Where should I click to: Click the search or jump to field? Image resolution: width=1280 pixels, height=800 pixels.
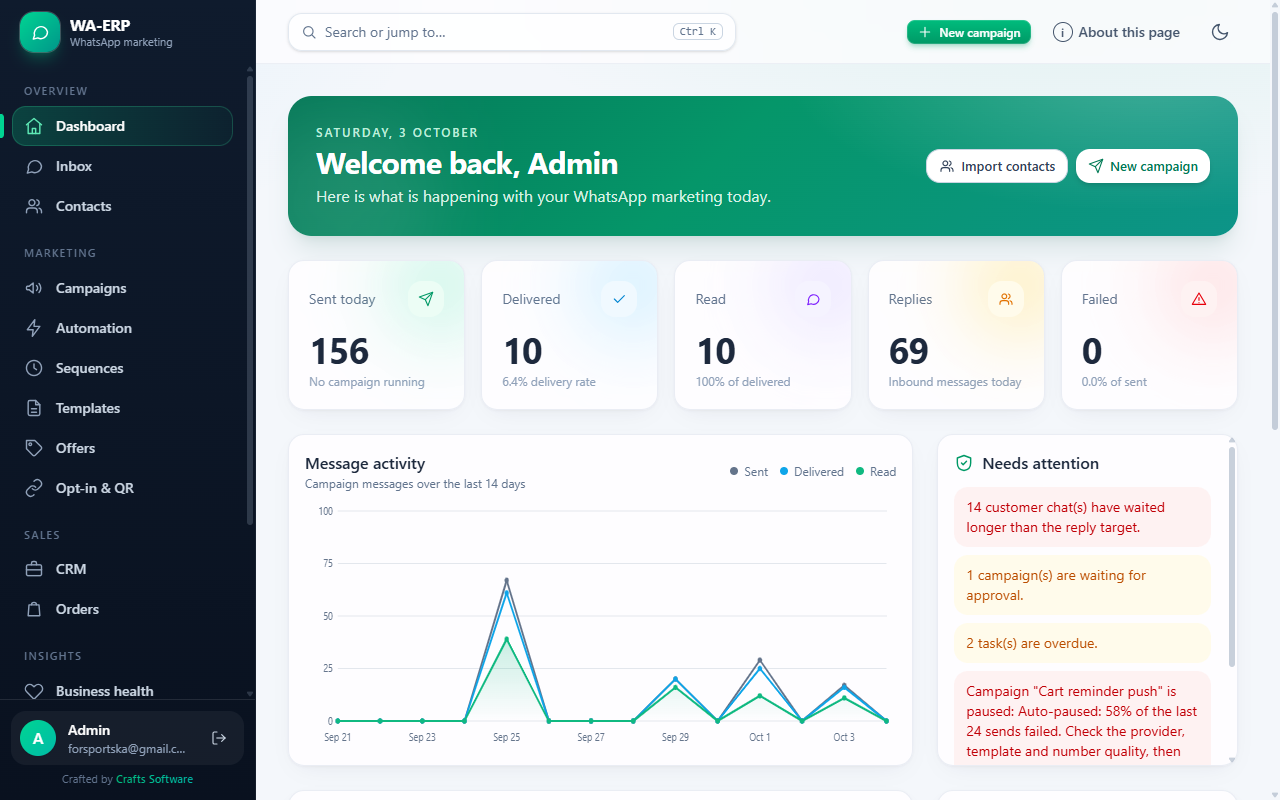(512, 32)
